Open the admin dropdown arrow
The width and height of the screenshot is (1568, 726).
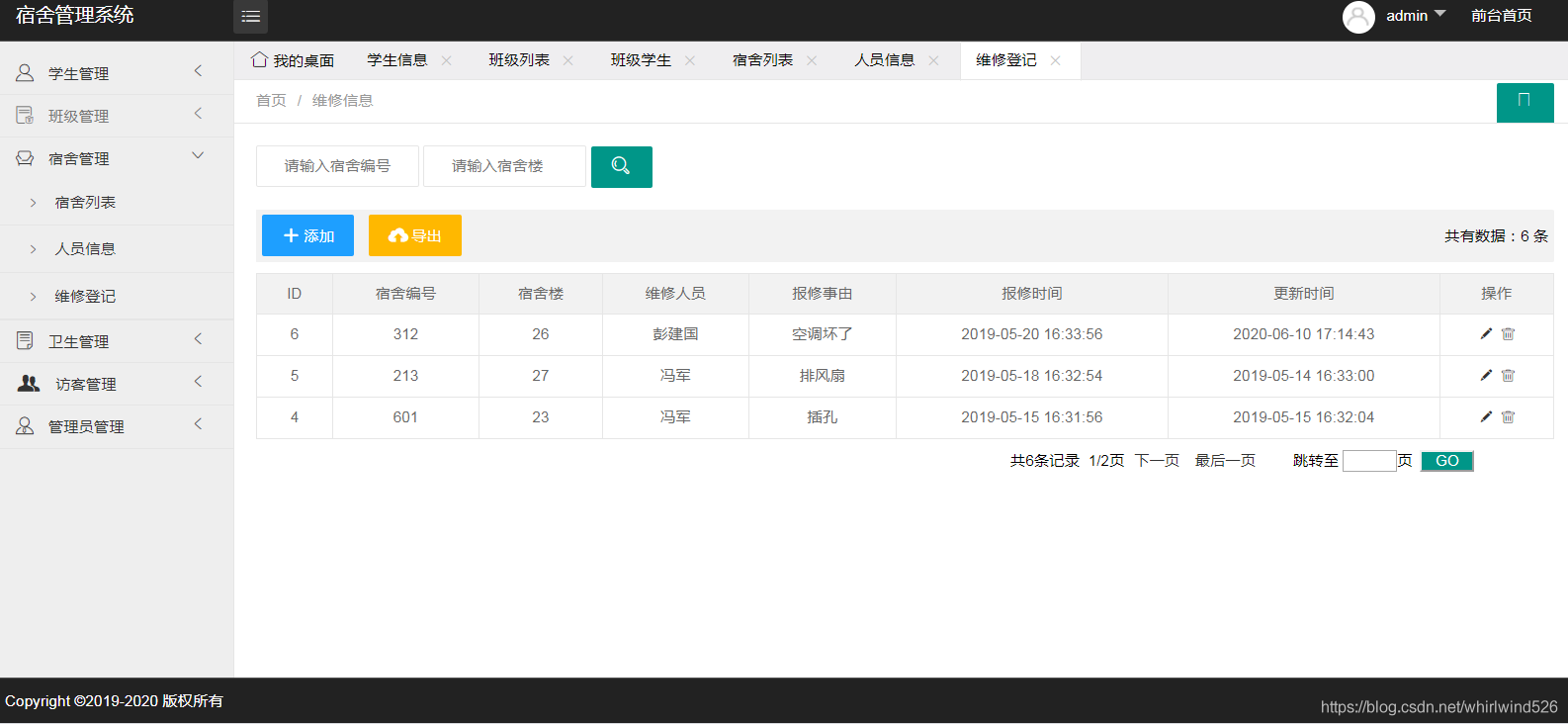tap(1439, 14)
